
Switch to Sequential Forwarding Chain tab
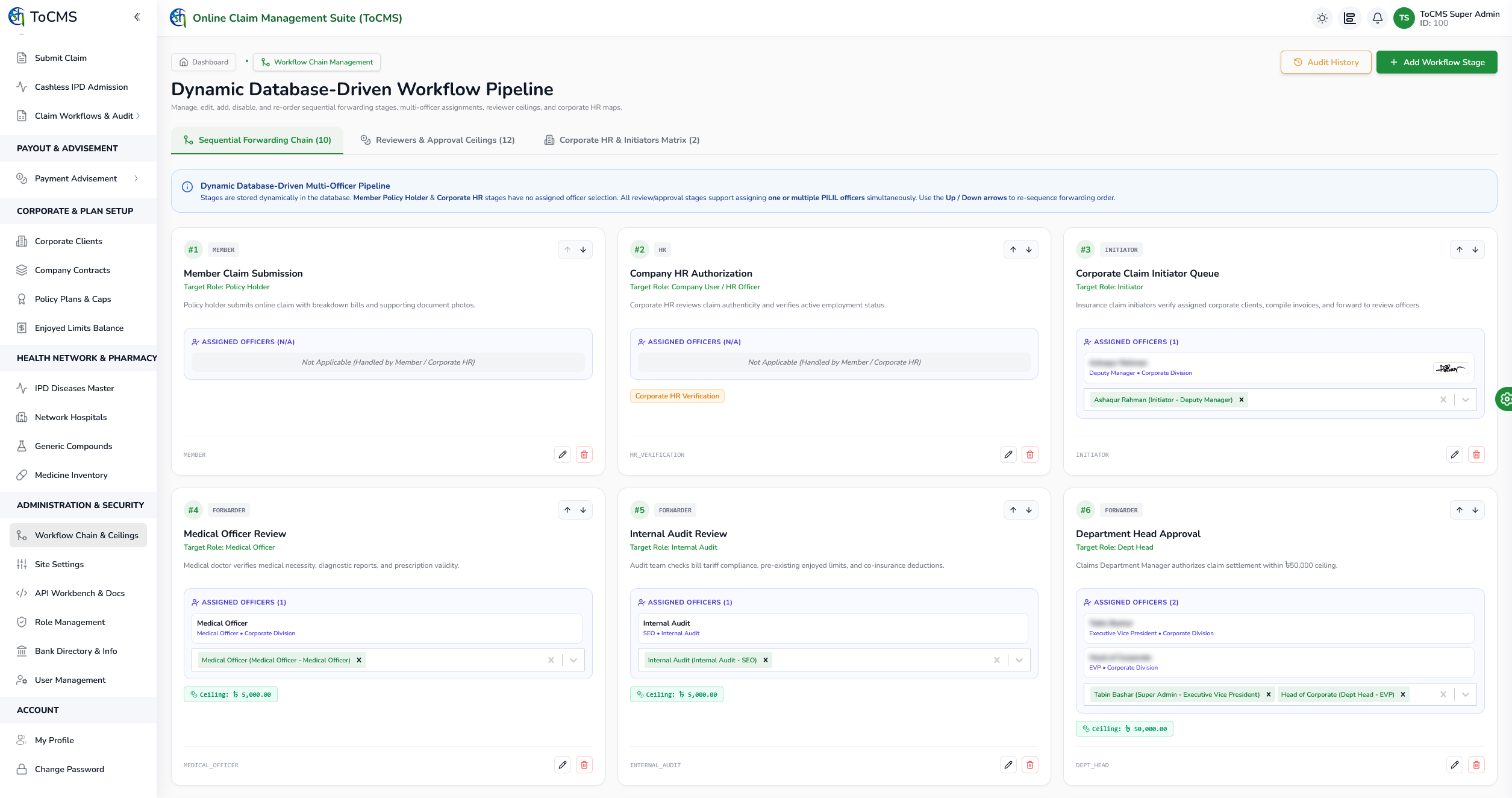coord(257,140)
